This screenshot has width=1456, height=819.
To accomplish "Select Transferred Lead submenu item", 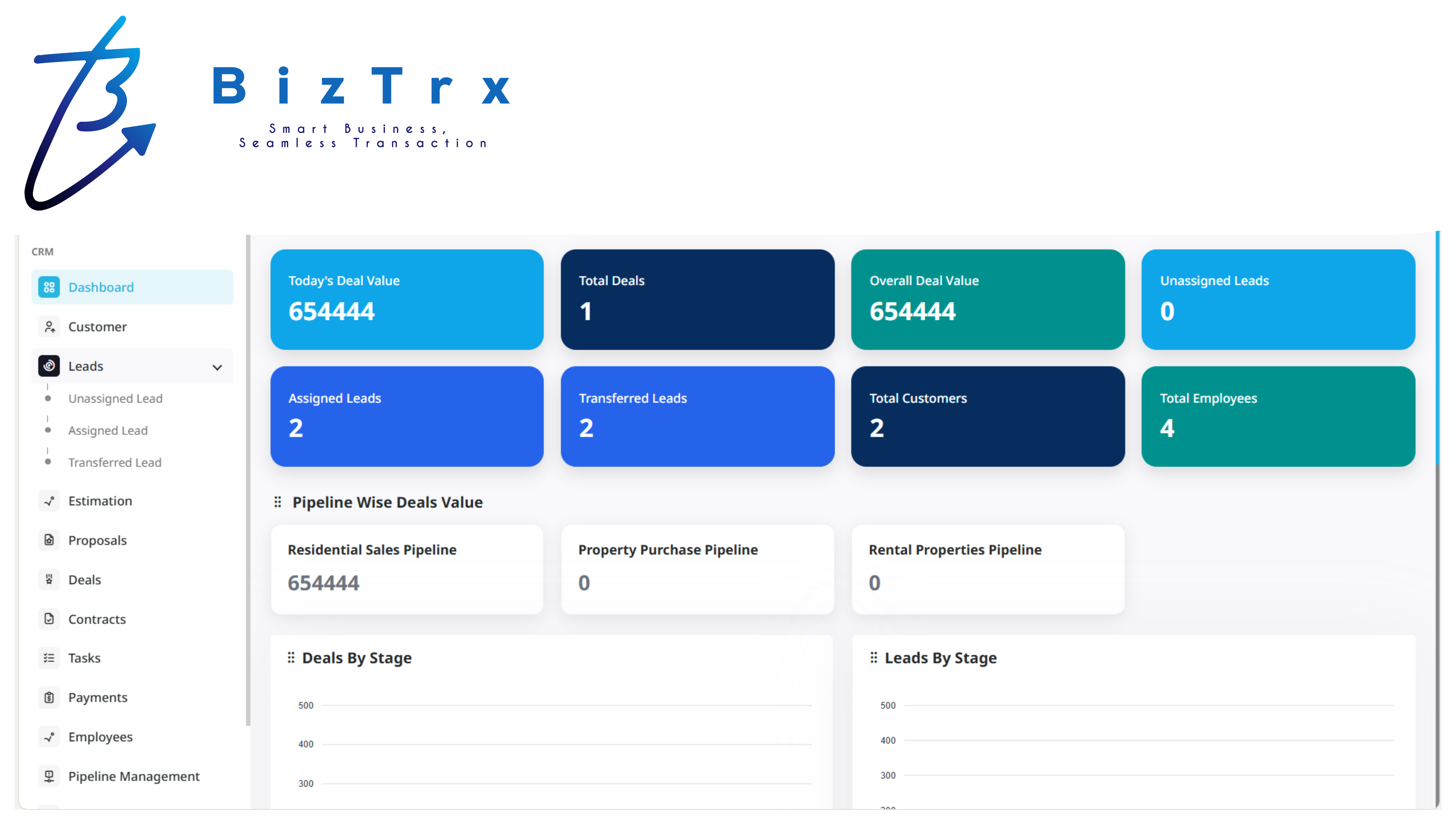I will [115, 462].
